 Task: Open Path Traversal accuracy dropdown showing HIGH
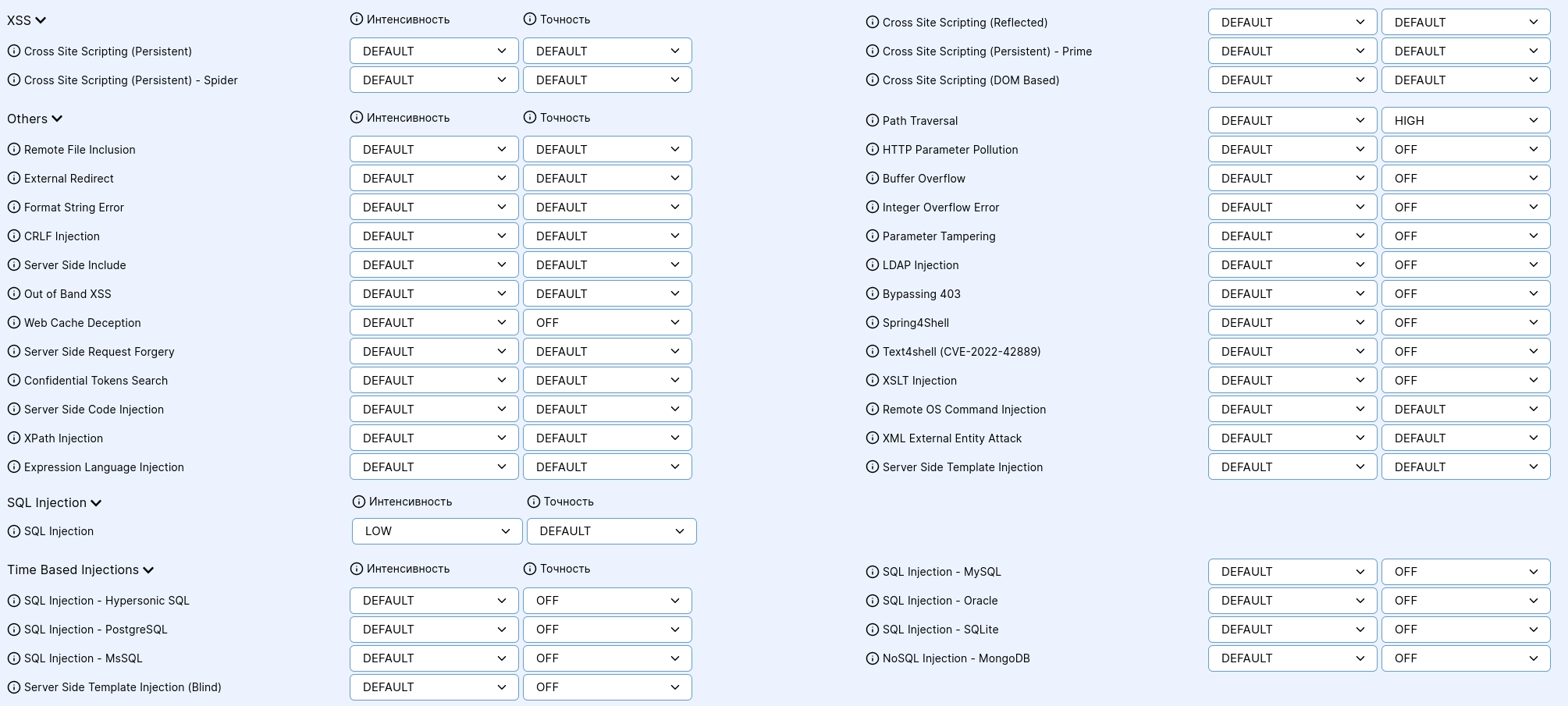pos(1465,120)
